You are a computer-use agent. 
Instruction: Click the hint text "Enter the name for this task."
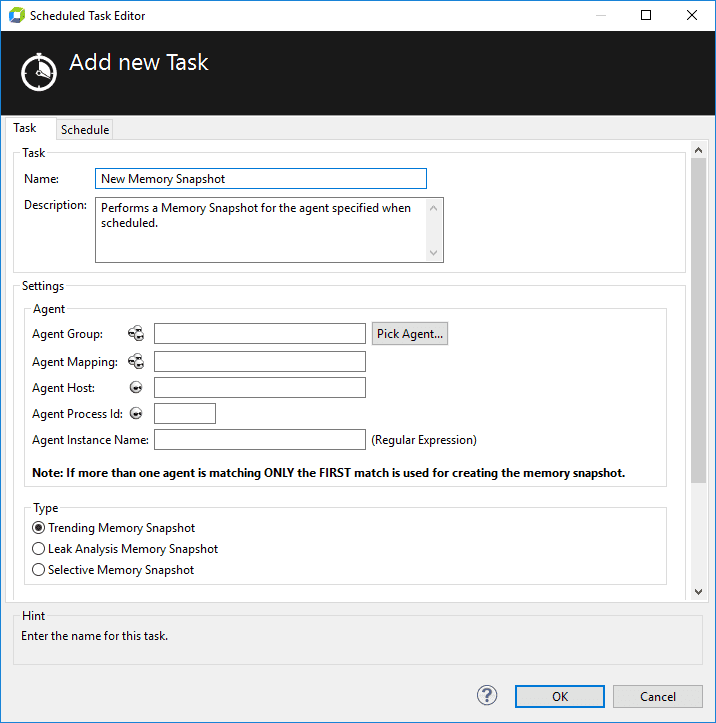(95, 636)
